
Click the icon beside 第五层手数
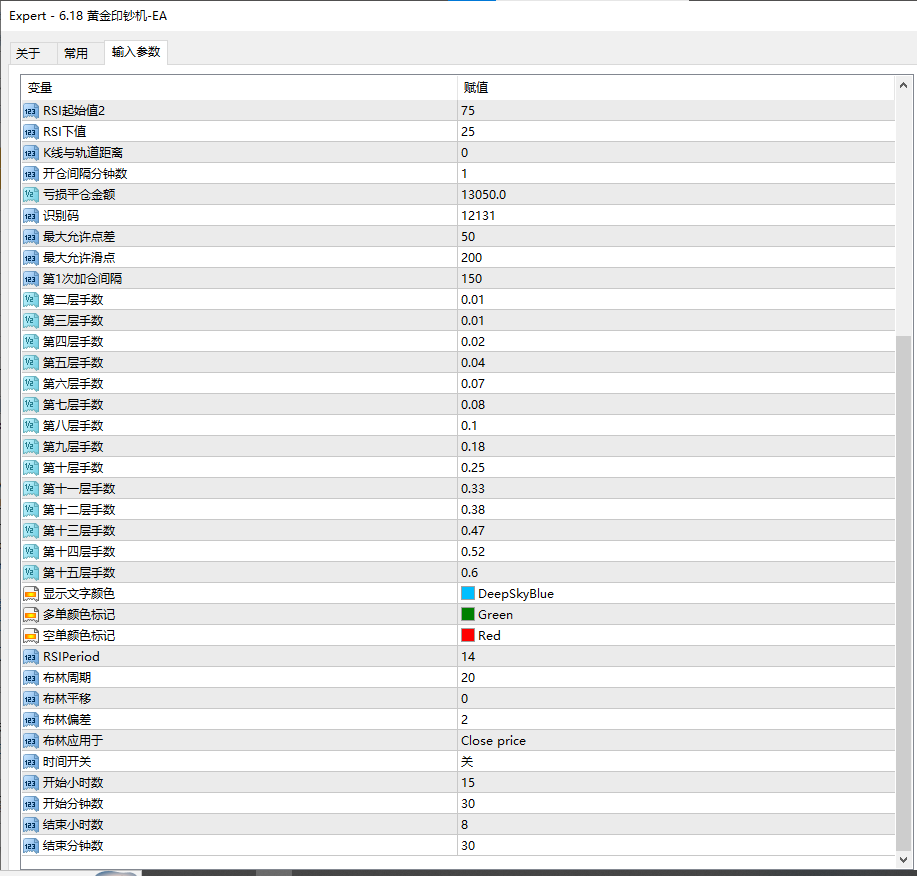(x=31, y=363)
